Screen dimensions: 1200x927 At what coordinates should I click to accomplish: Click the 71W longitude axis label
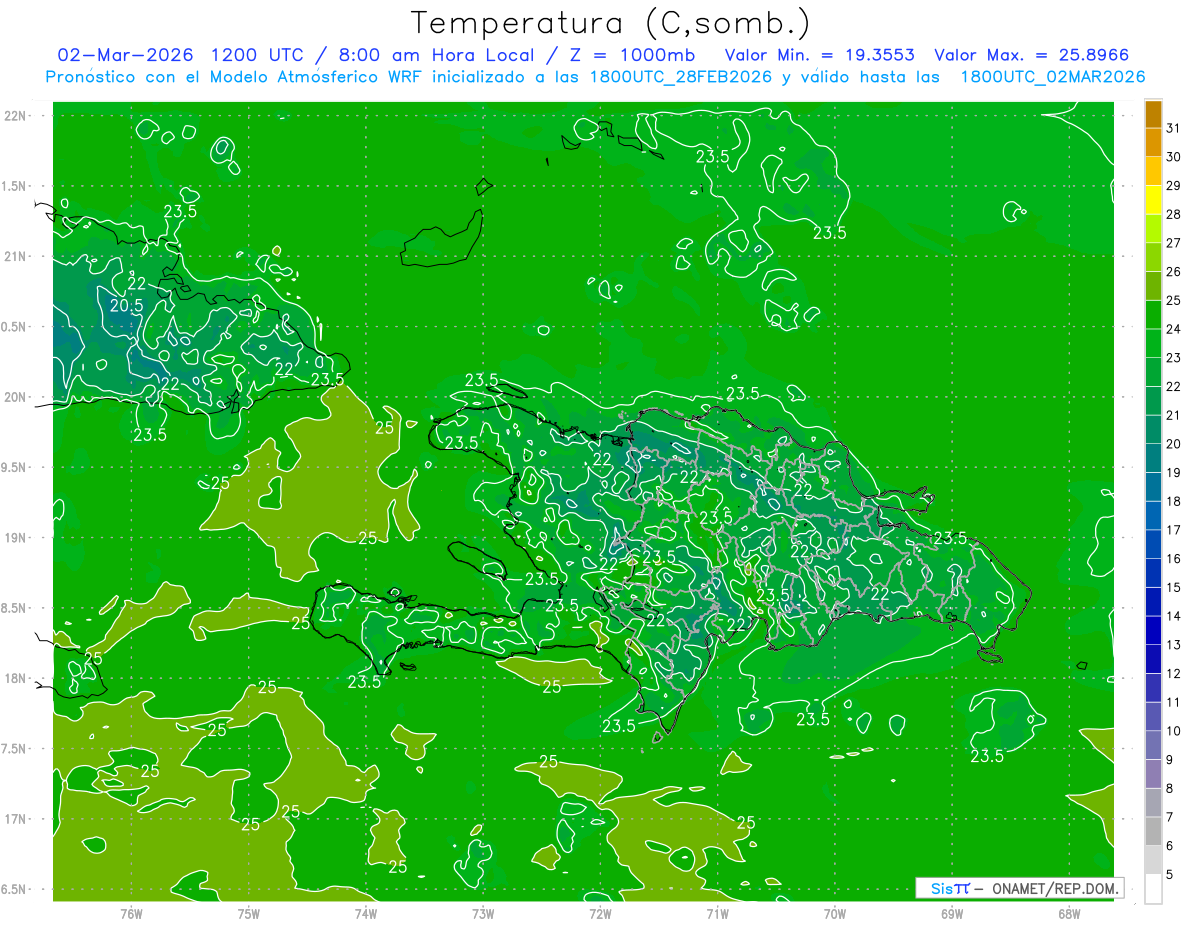pyautogui.click(x=717, y=914)
